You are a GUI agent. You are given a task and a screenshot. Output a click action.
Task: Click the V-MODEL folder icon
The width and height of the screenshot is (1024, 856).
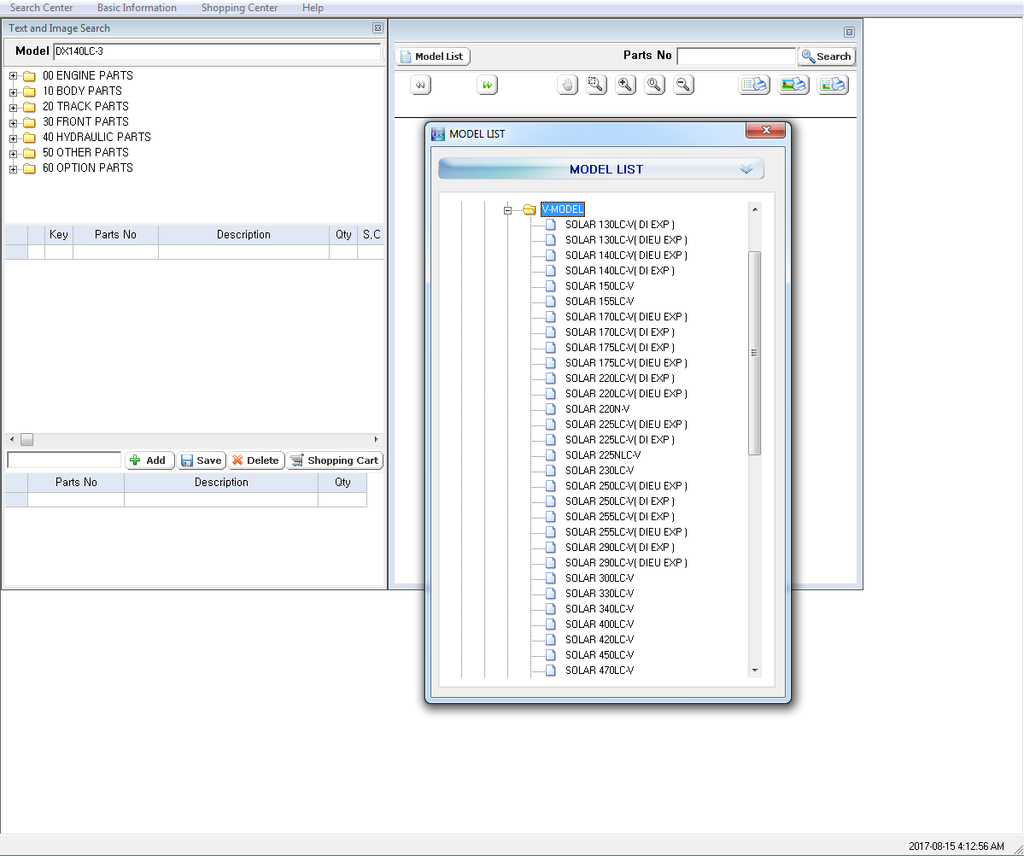tap(530, 210)
